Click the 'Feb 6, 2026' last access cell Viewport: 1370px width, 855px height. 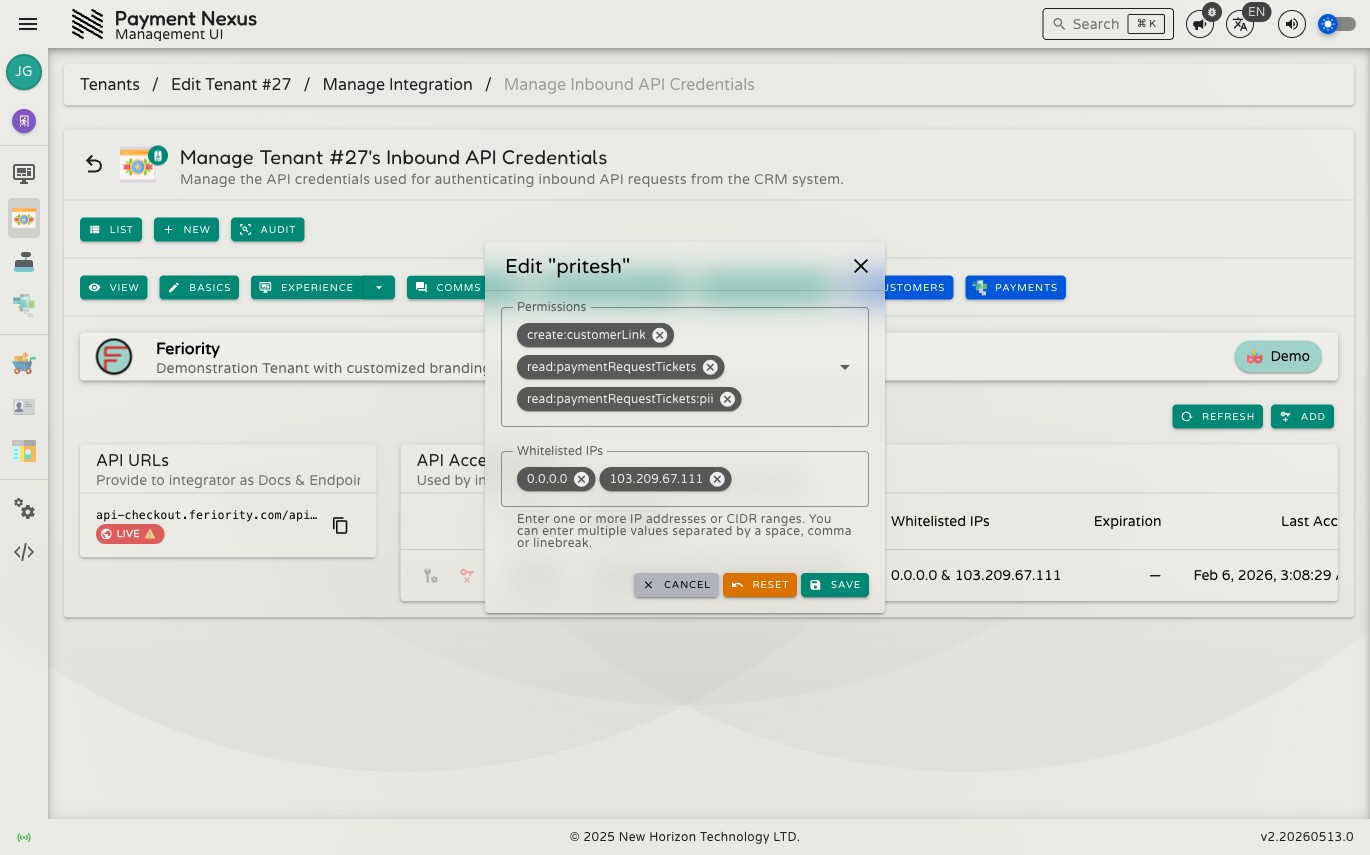[x=1265, y=576]
